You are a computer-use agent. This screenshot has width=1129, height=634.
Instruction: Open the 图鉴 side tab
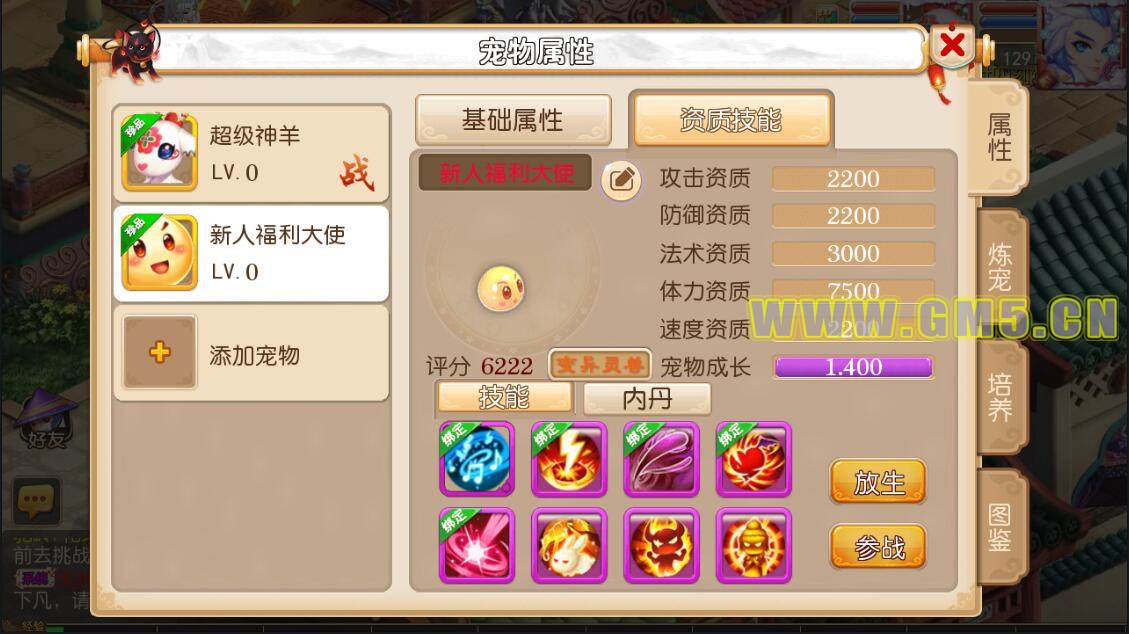tap(999, 527)
